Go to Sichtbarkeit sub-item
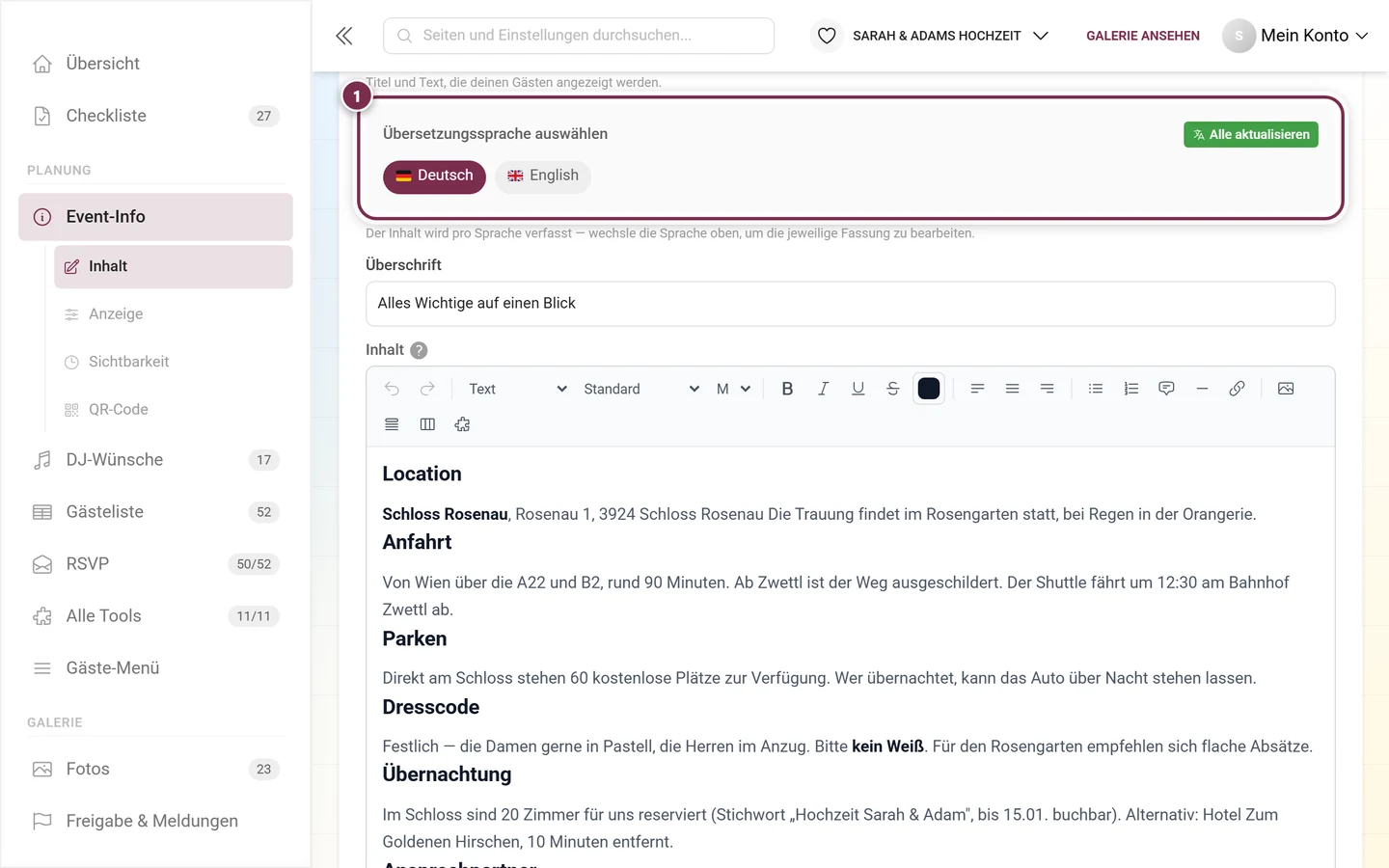The height and width of the screenshot is (868, 1389). tap(173, 362)
